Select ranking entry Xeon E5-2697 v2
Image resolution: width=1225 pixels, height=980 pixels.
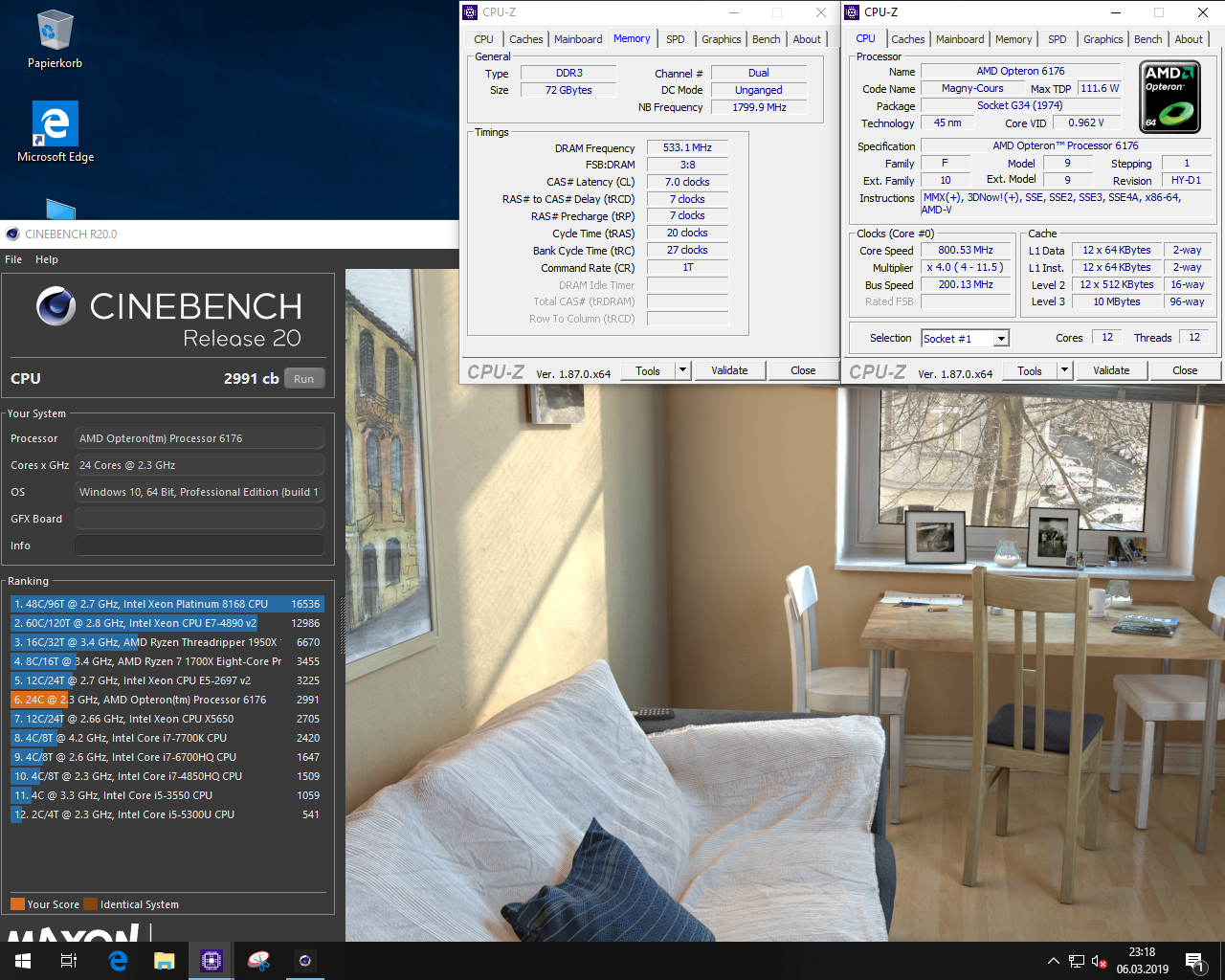[167, 680]
